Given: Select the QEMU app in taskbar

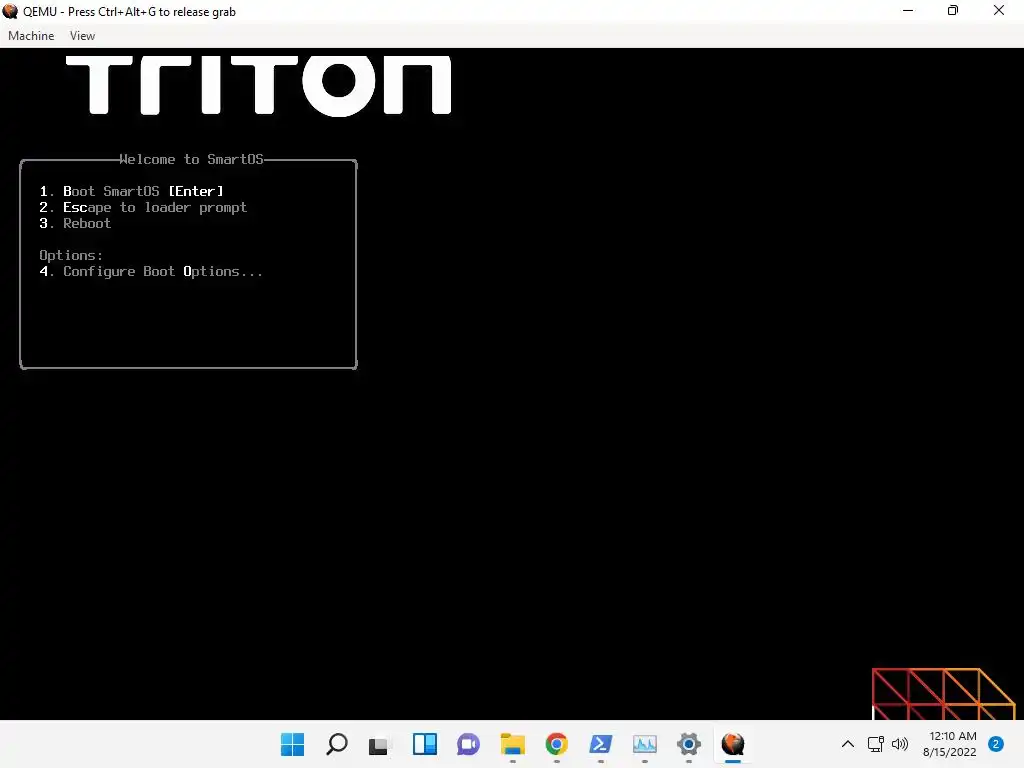Looking at the screenshot, I should coord(733,744).
